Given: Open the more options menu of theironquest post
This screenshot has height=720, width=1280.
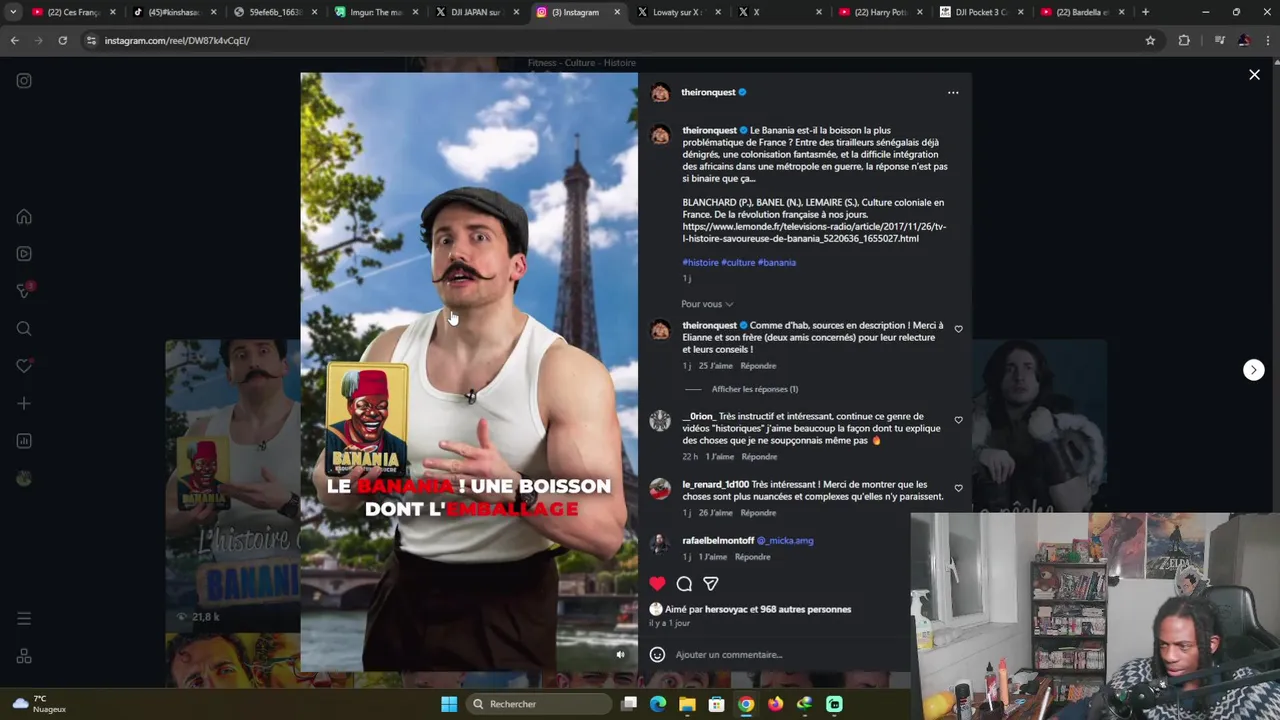Looking at the screenshot, I should click(x=953, y=93).
